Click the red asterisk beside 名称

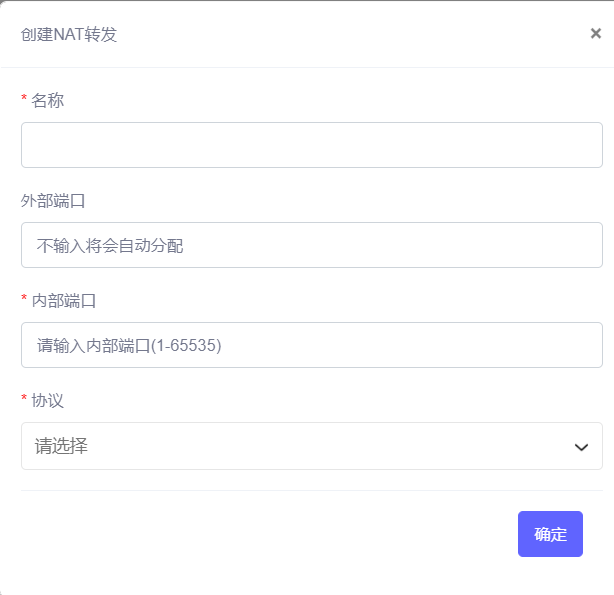point(24,97)
